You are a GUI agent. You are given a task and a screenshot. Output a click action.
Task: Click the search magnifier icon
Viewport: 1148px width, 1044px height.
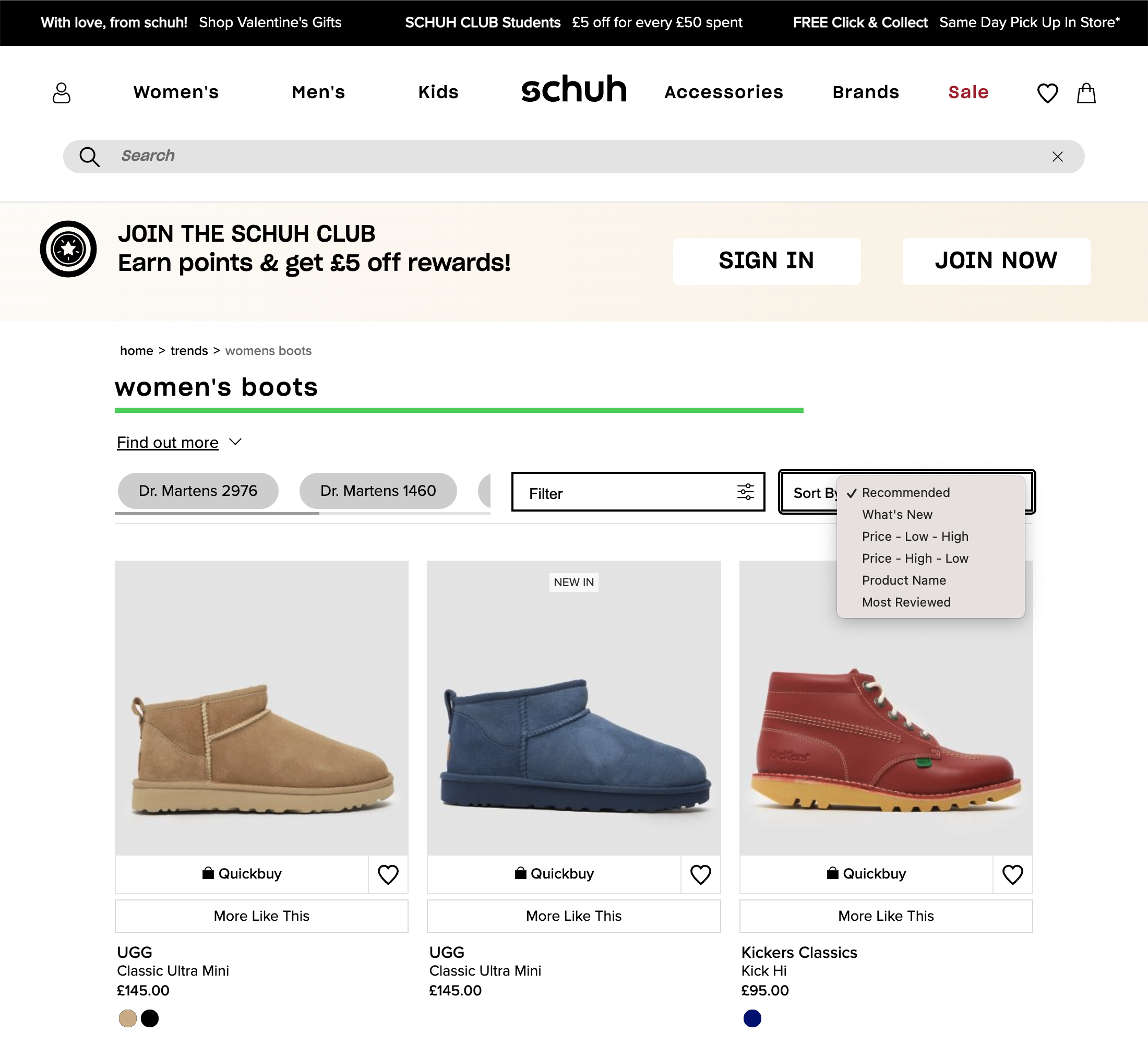pyautogui.click(x=89, y=157)
